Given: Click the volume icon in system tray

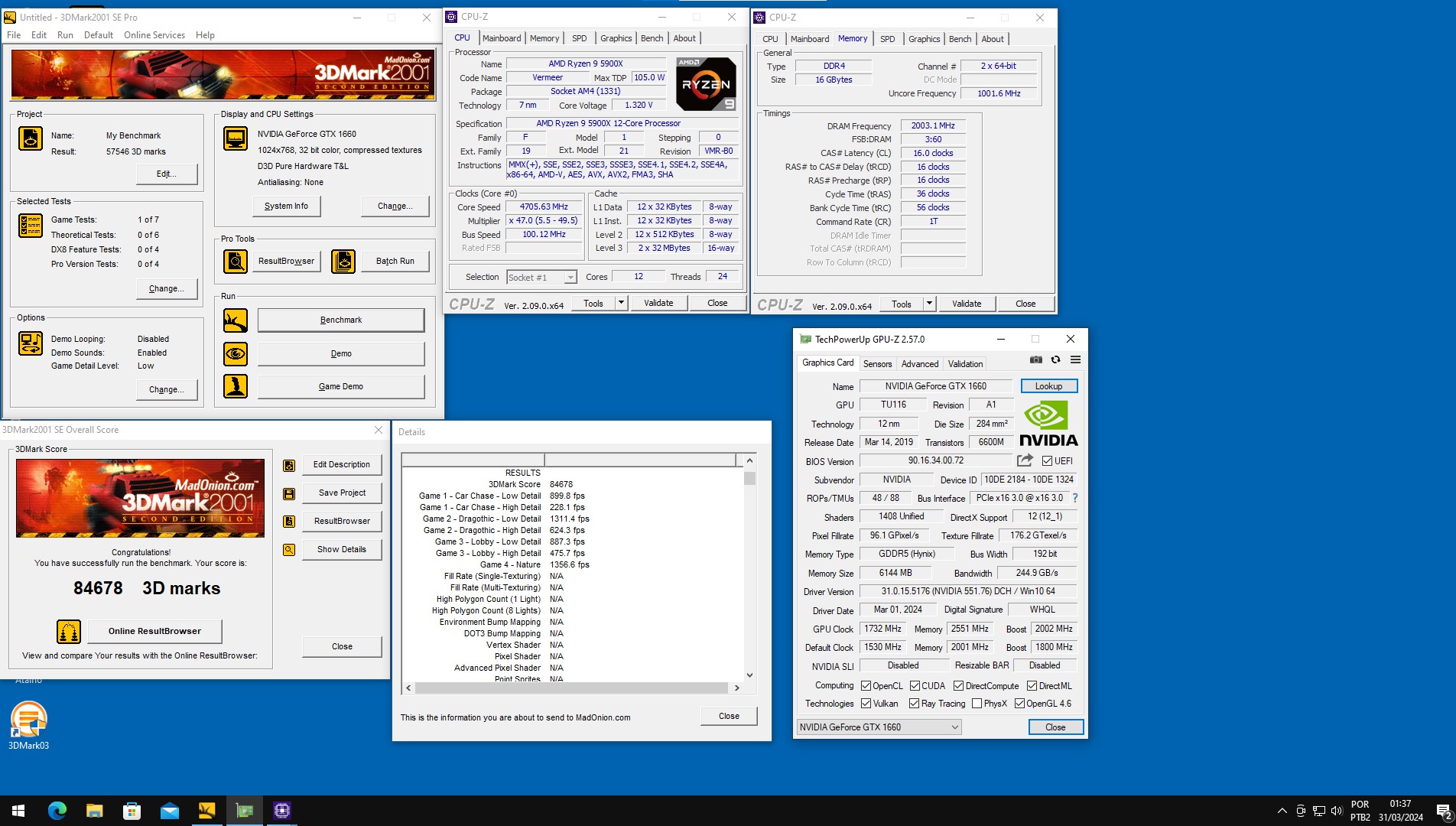Looking at the screenshot, I should [x=1337, y=811].
